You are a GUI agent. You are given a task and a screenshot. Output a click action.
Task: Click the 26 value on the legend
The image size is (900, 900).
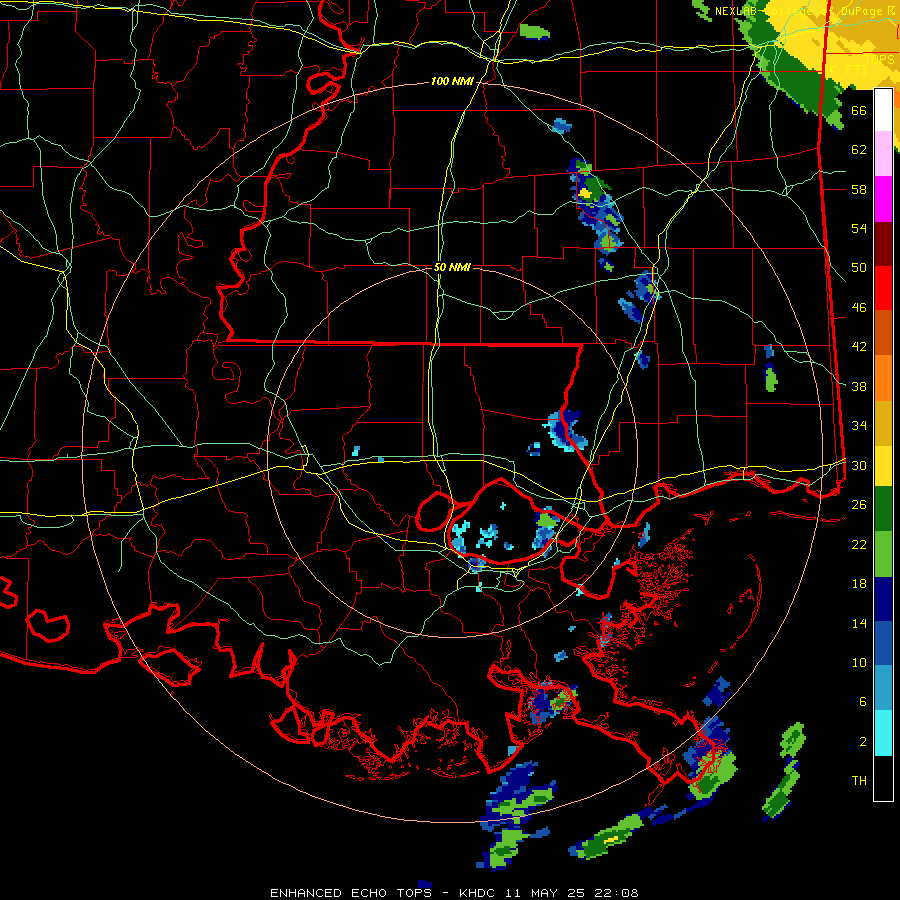(859, 505)
